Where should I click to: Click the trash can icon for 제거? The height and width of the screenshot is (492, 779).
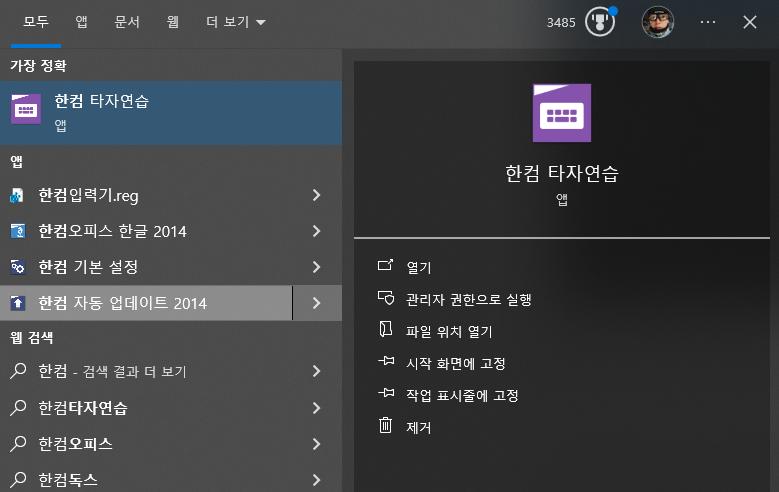coord(386,425)
